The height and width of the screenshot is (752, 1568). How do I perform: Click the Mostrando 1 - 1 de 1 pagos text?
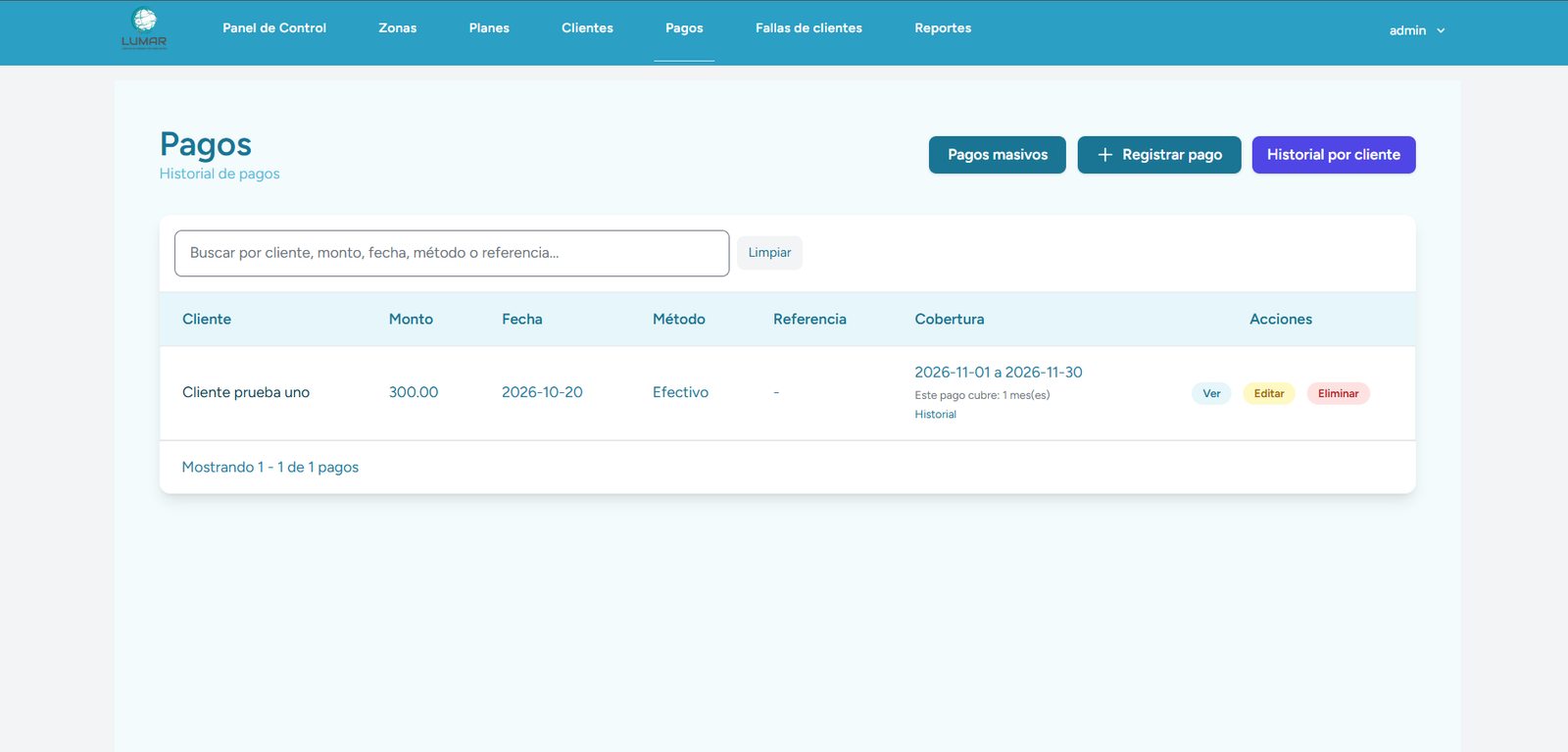270,468
